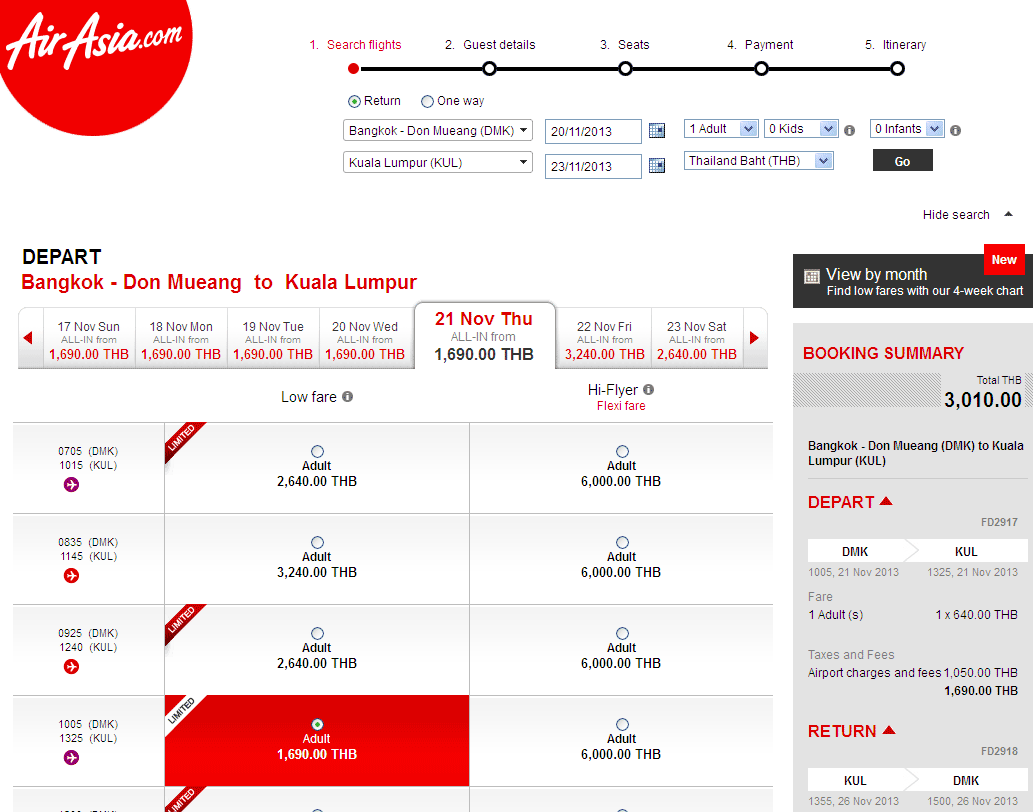Switch to the 17 Nov Sun date tab
1033x812 pixels.
[x=89, y=338]
